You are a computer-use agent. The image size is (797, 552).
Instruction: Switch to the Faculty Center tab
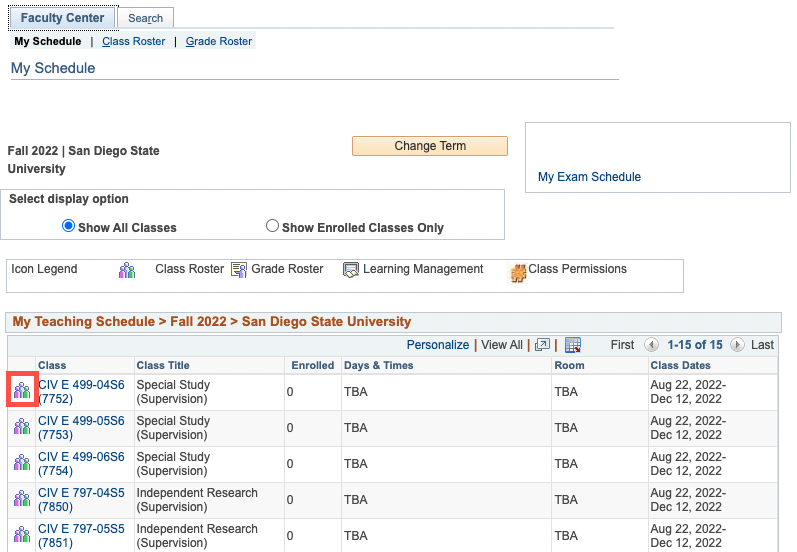(63, 18)
